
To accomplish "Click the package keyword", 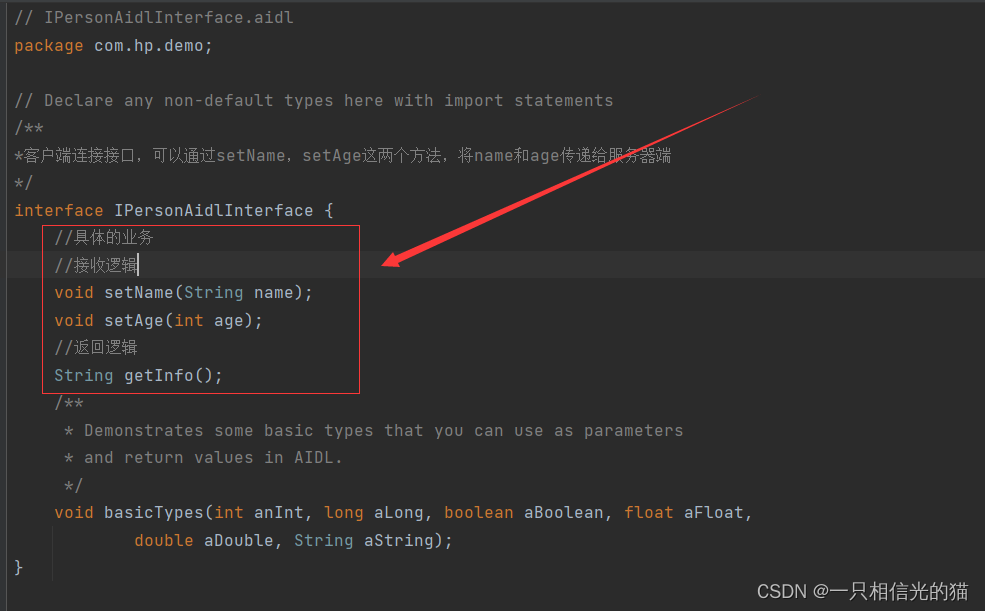I will click(49, 46).
